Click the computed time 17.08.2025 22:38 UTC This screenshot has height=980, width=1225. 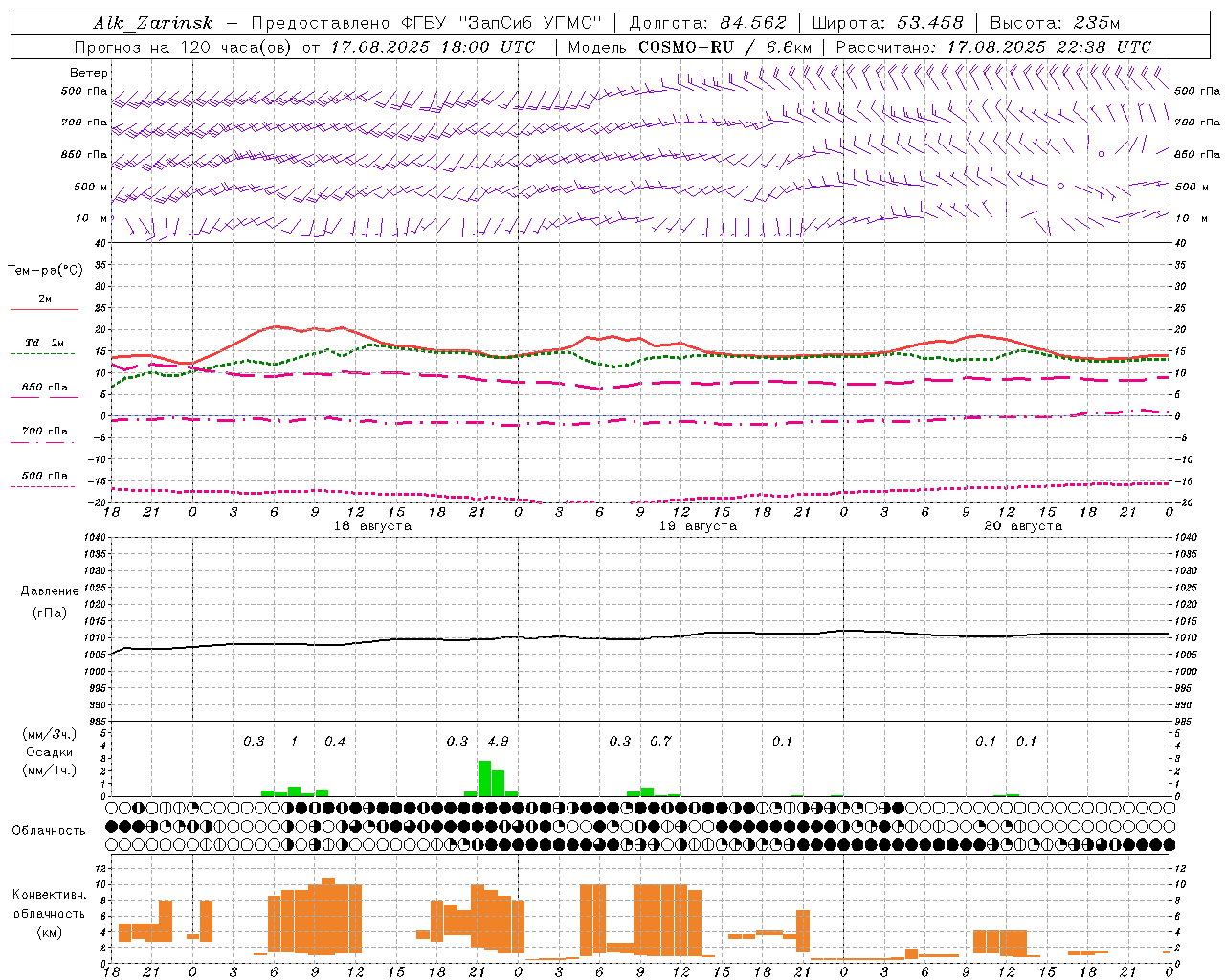1049,46
